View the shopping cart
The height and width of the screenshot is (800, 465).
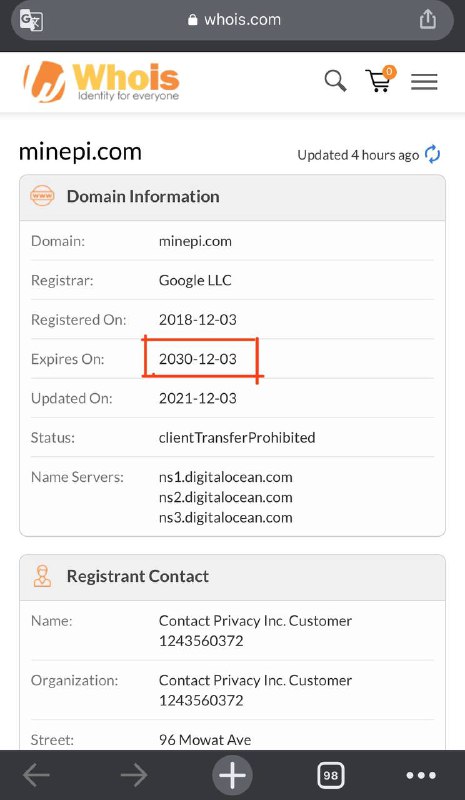pyautogui.click(x=380, y=80)
